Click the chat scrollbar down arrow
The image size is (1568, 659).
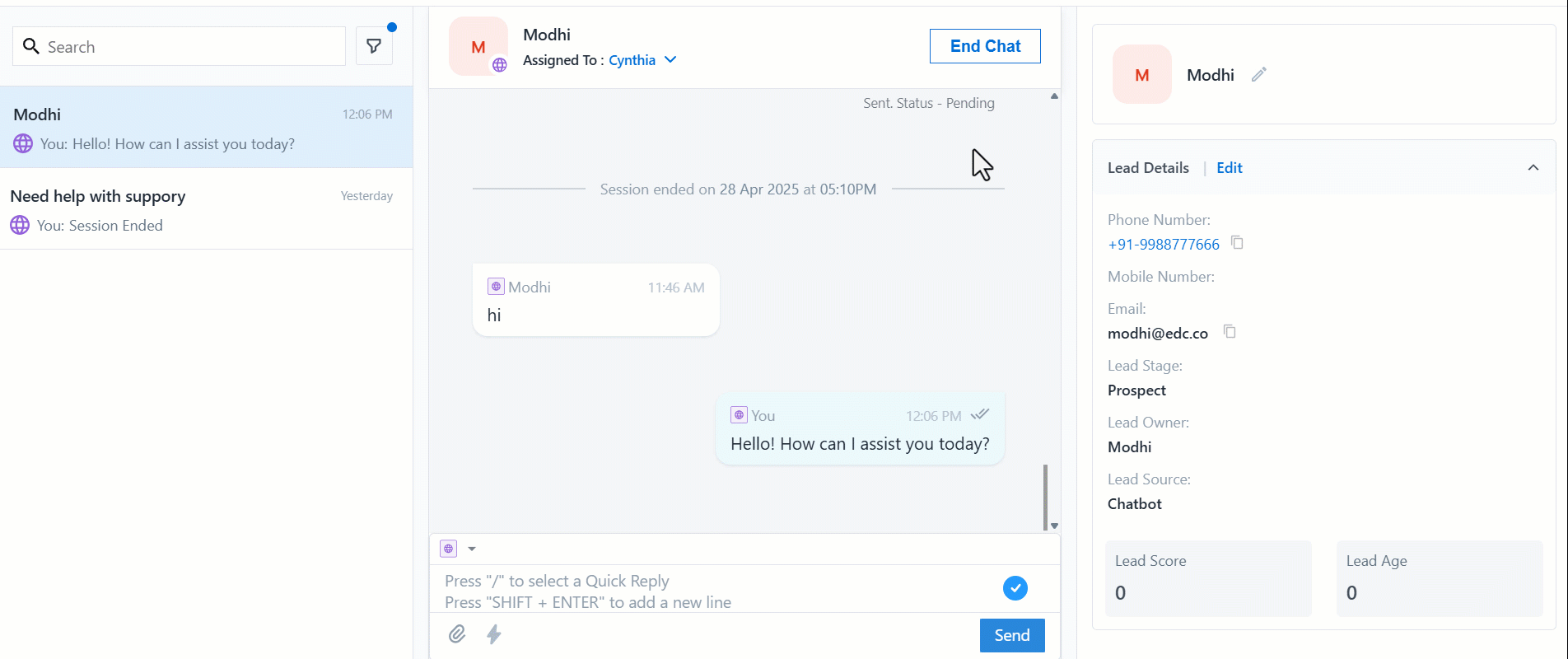1054,526
